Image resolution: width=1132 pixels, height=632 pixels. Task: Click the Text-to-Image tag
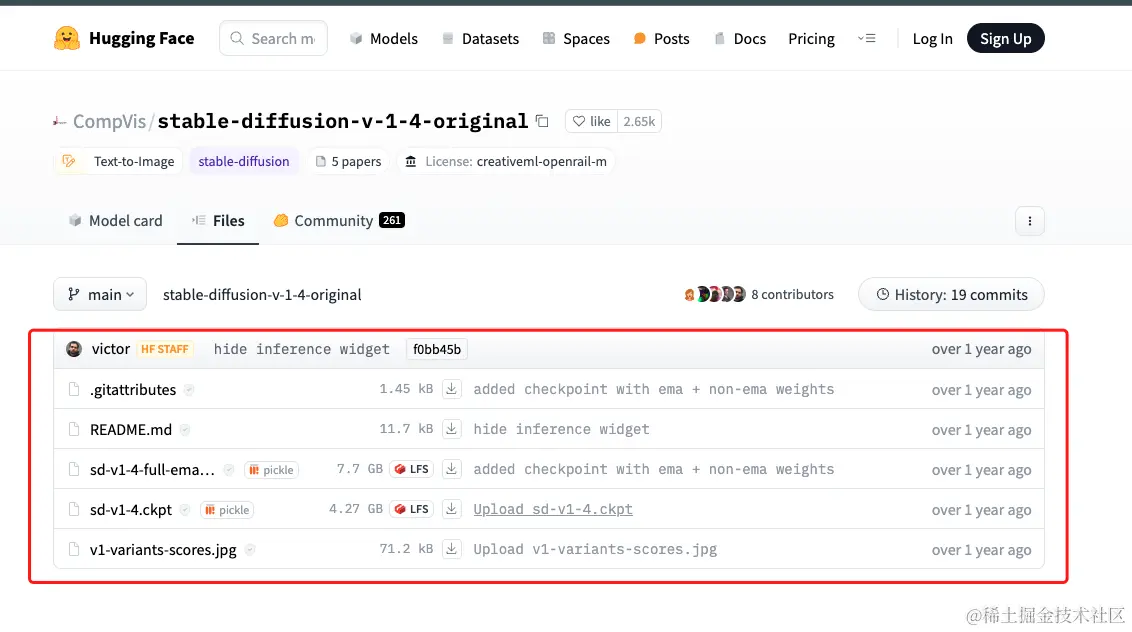pyautogui.click(x=118, y=161)
